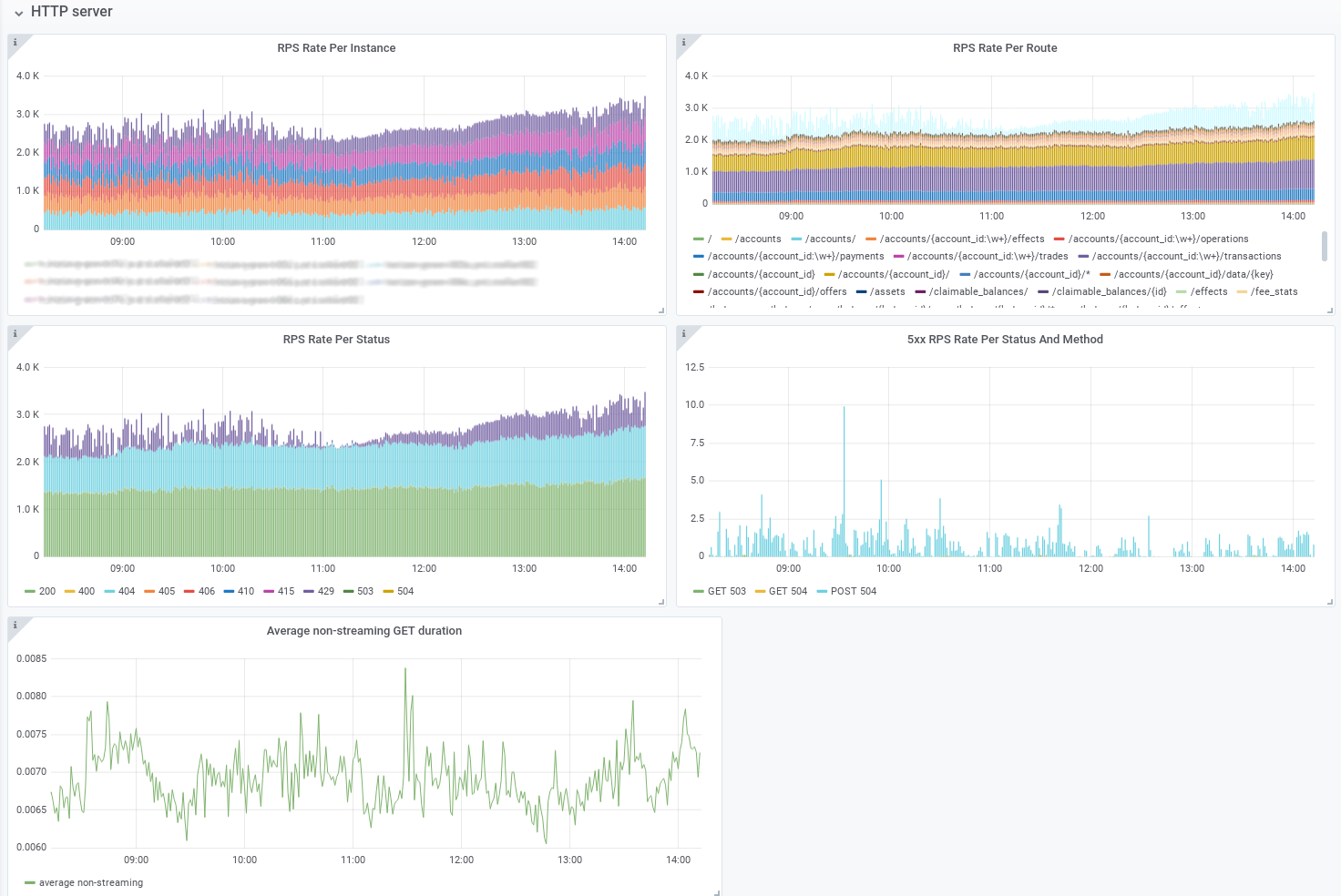Click resize handle of 5xx RPS Rate panel

[1331, 603]
